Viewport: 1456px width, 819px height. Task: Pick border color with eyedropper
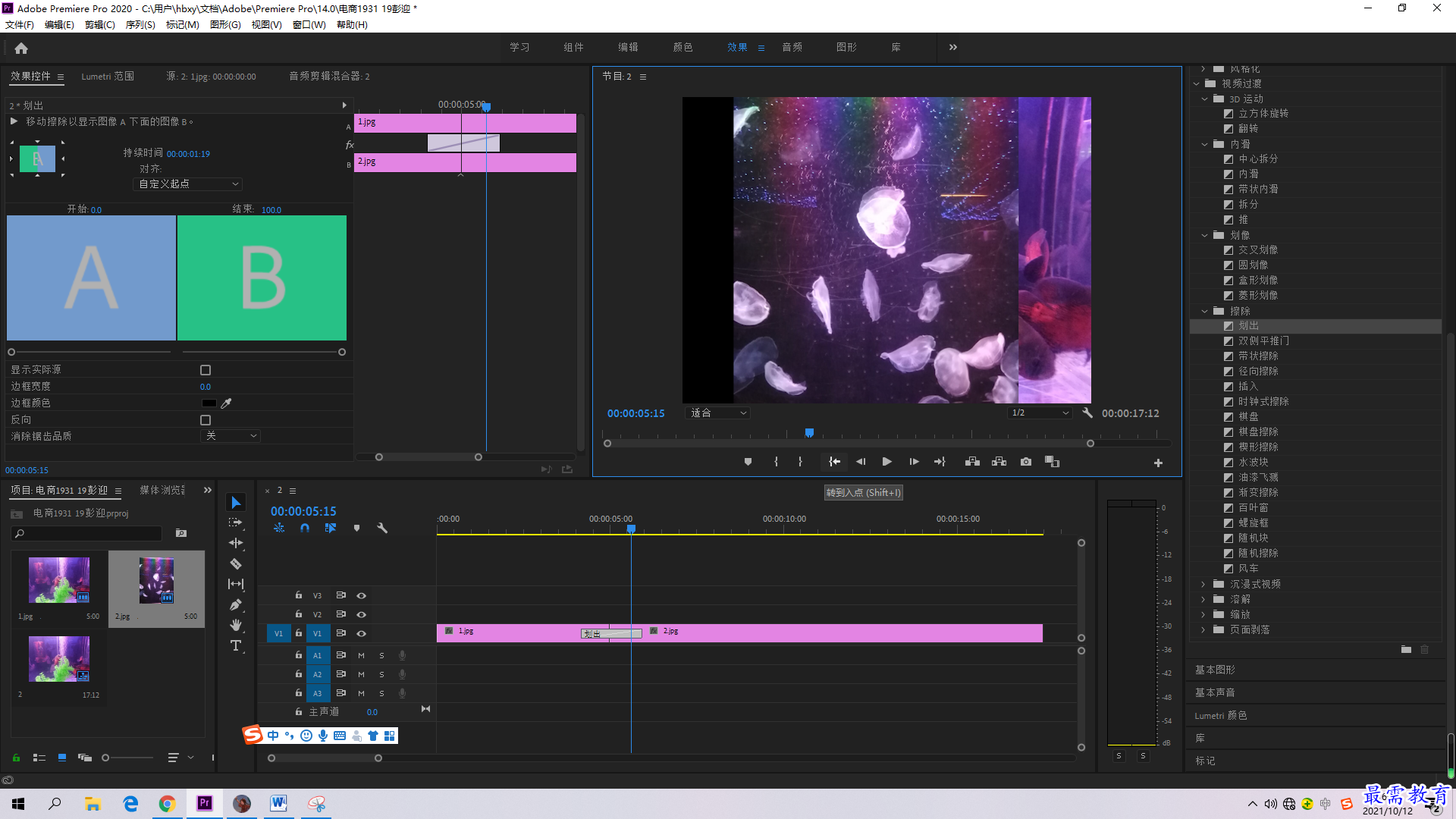coord(226,403)
